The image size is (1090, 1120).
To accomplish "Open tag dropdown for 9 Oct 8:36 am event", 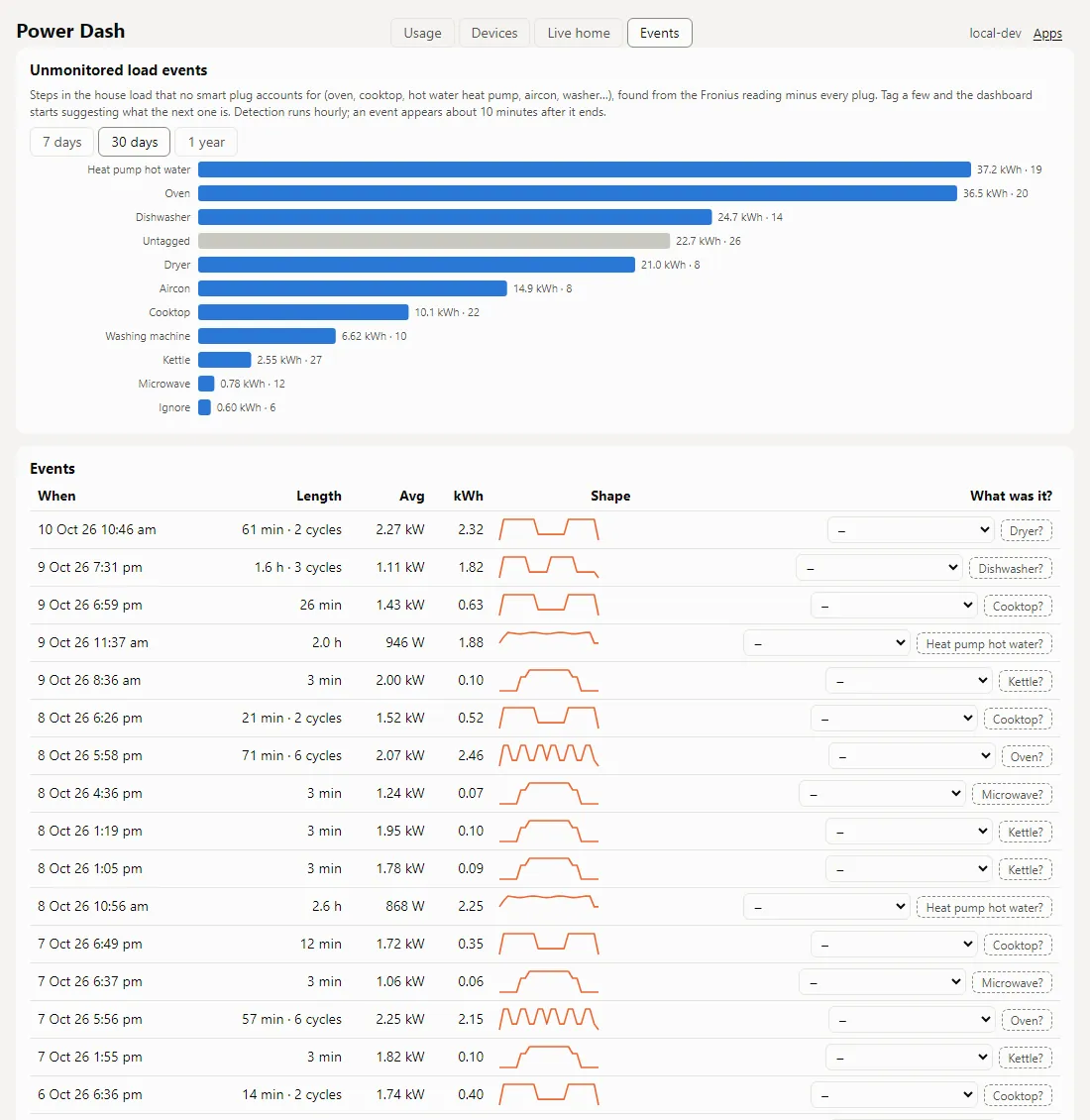I will [910, 681].
